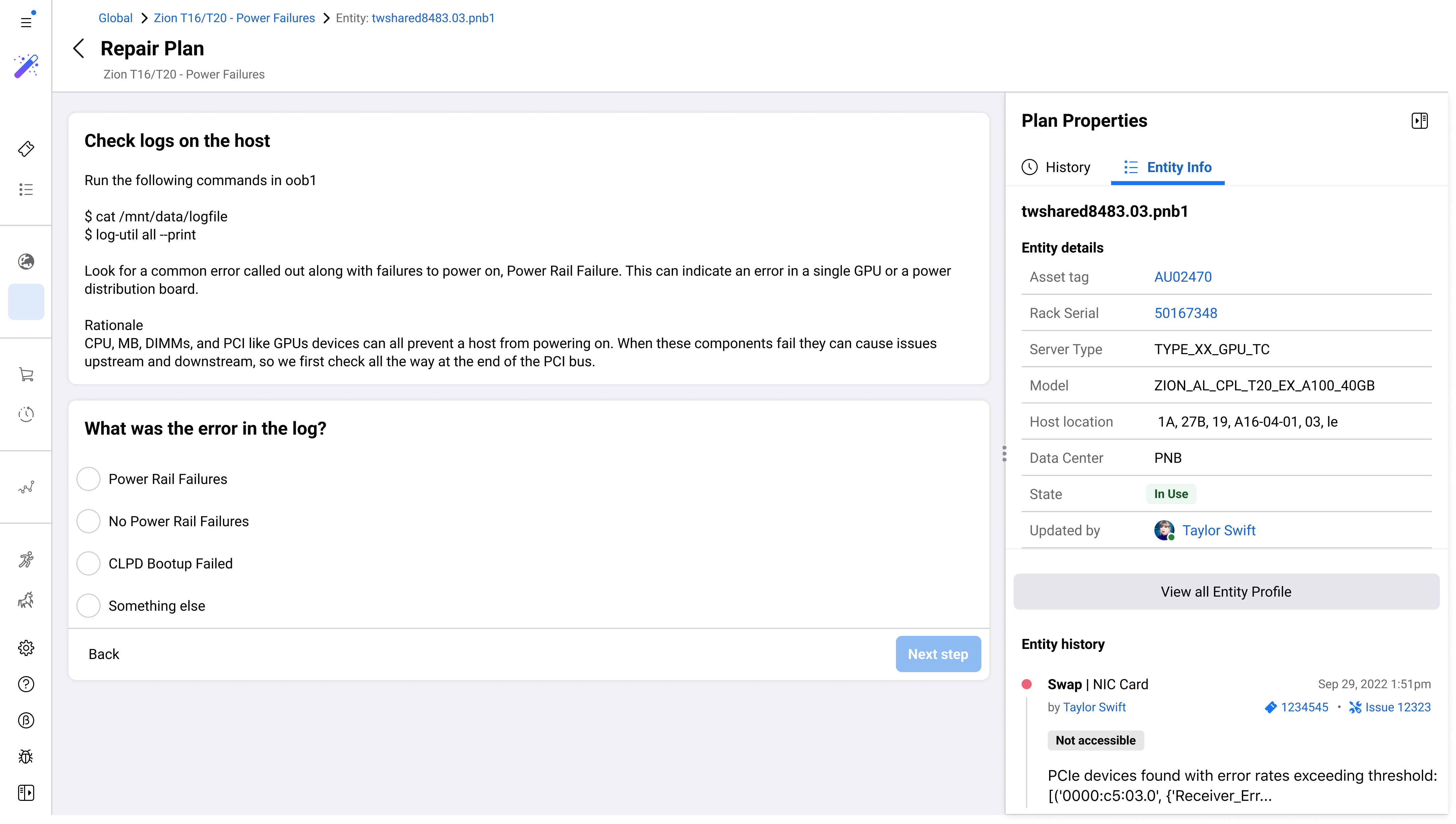
Task: Open Zion T16/T20 Power Failures breadcrumb
Action: 234,18
